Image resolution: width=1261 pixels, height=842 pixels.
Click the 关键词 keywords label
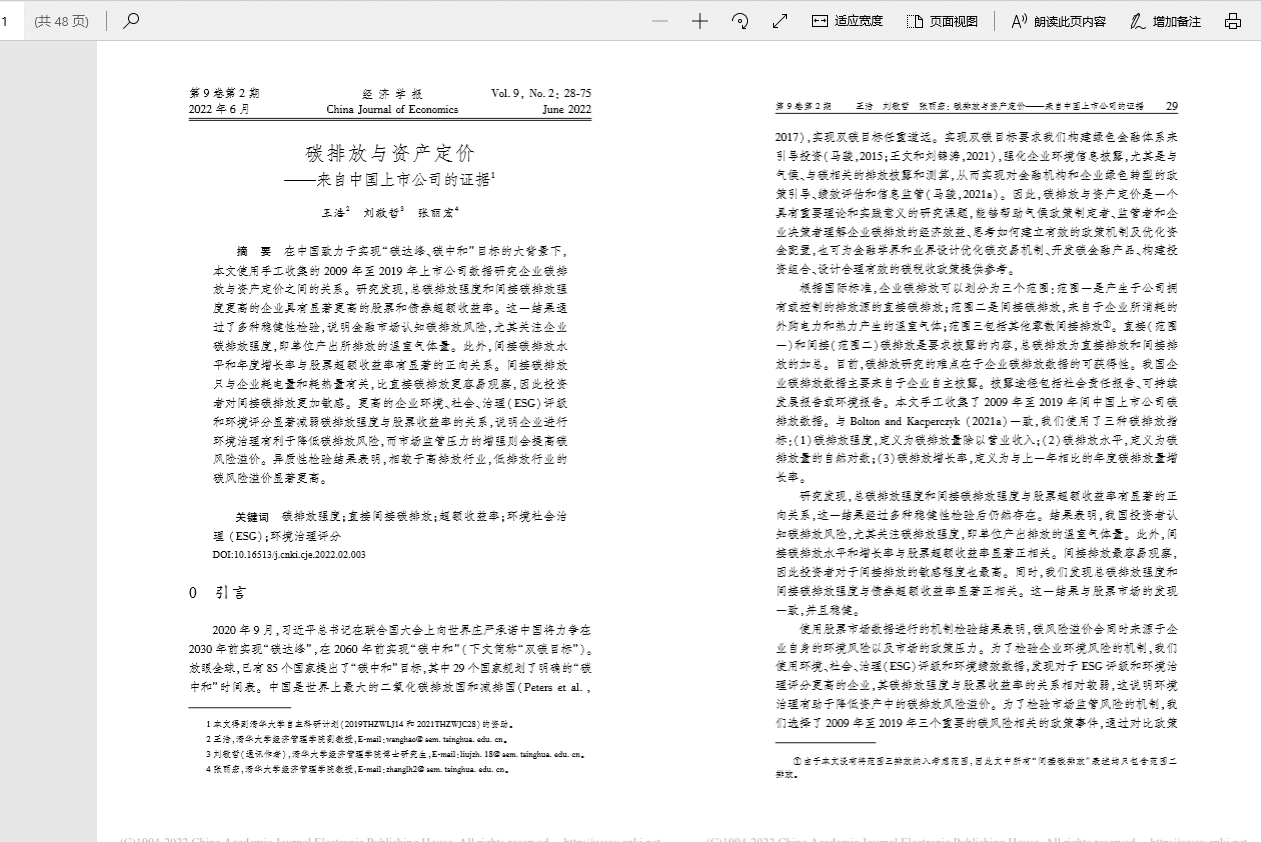coord(252,517)
